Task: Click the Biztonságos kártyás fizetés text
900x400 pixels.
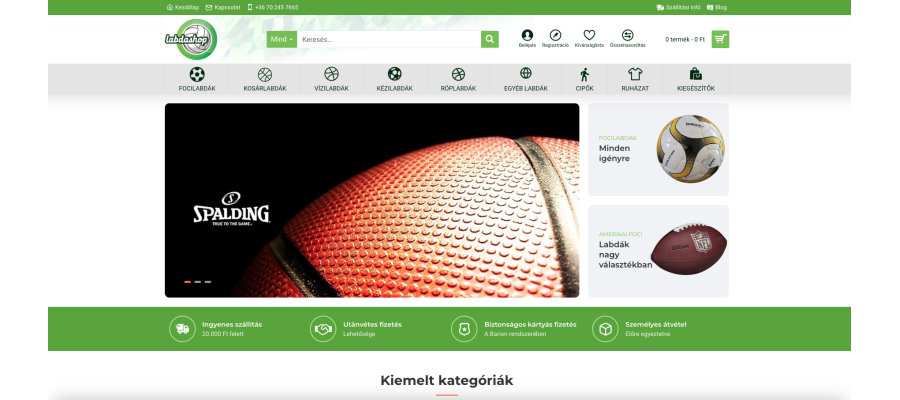Action: tap(530, 324)
